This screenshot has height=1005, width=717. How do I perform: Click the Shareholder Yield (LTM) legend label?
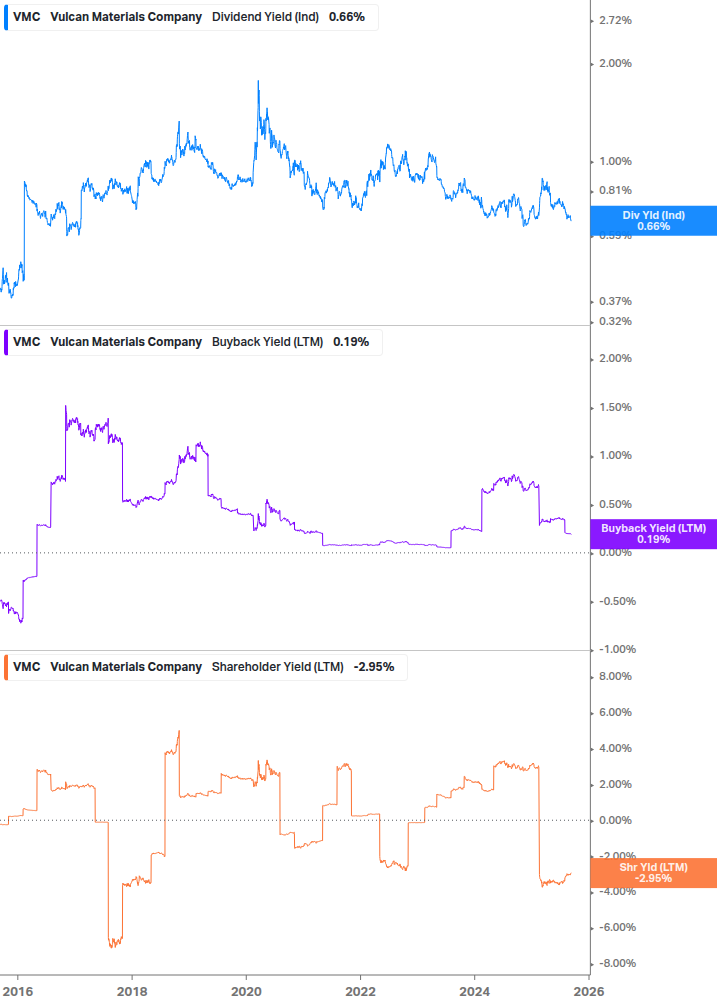(x=277, y=667)
